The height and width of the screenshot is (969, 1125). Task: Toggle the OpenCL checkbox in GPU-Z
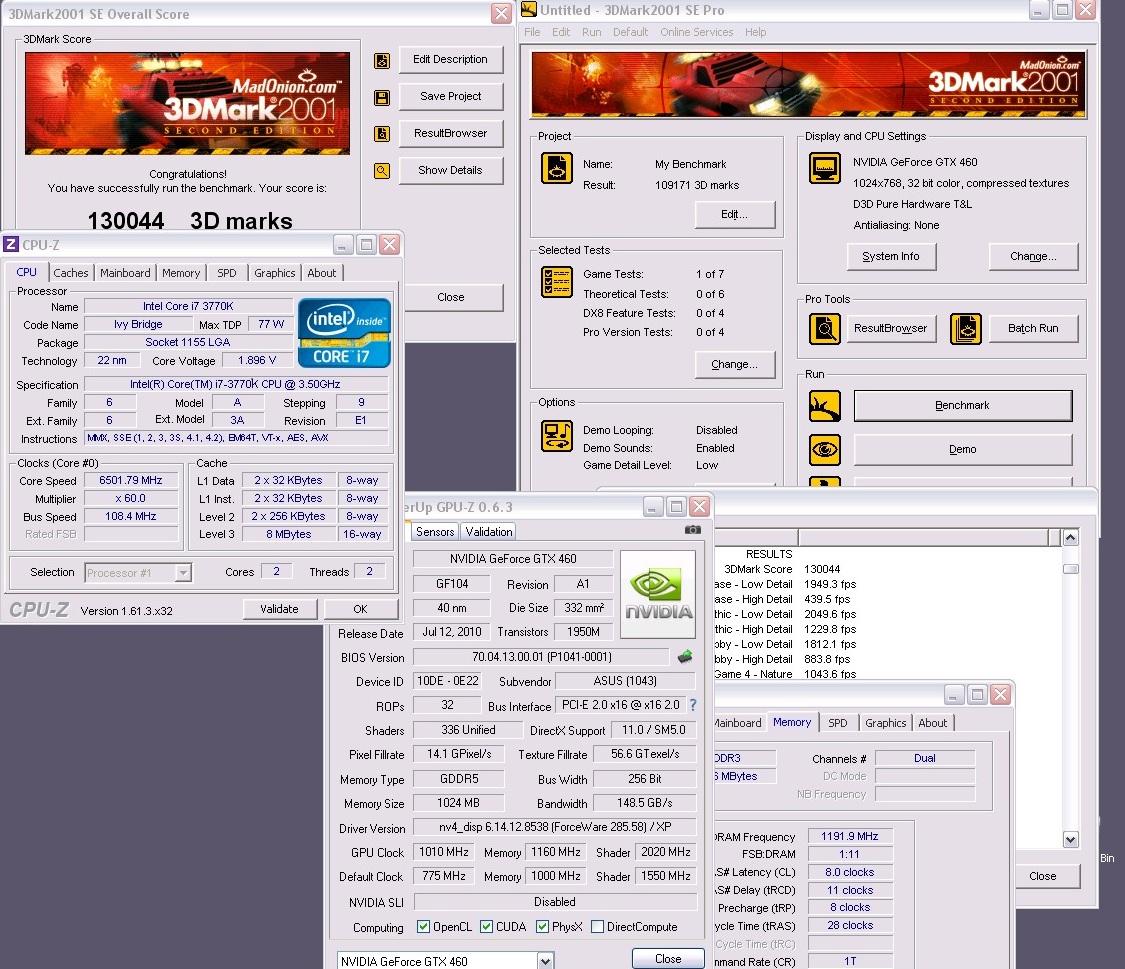(x=423, y=927)
